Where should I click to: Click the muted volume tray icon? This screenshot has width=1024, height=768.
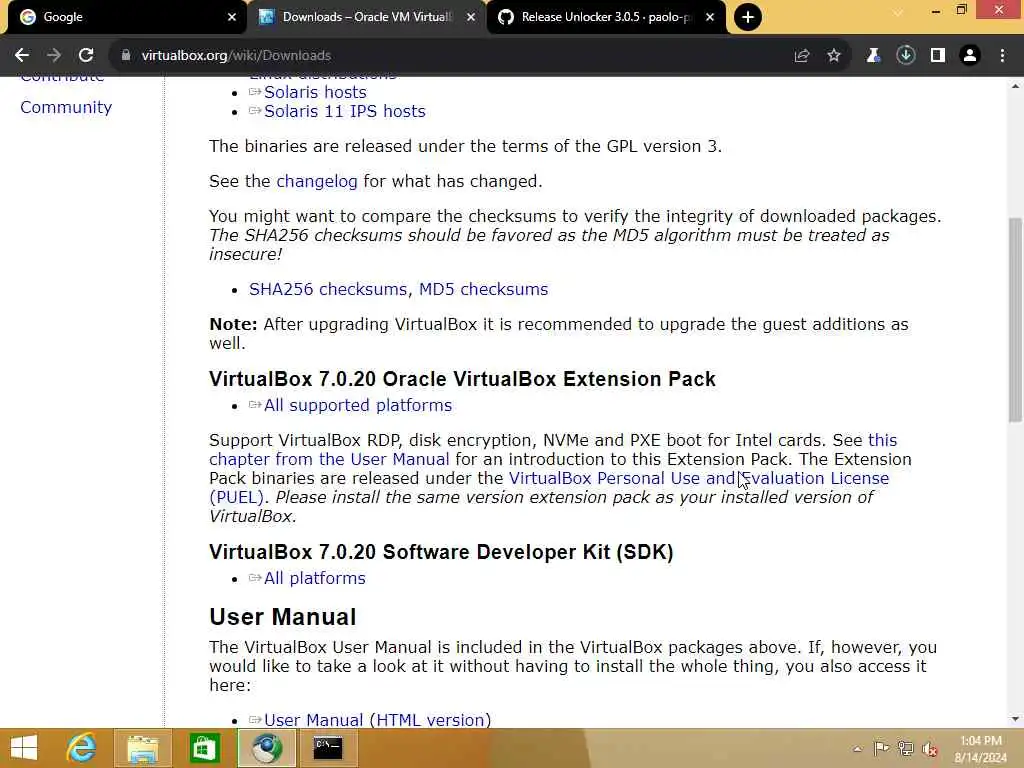[930, 748]
